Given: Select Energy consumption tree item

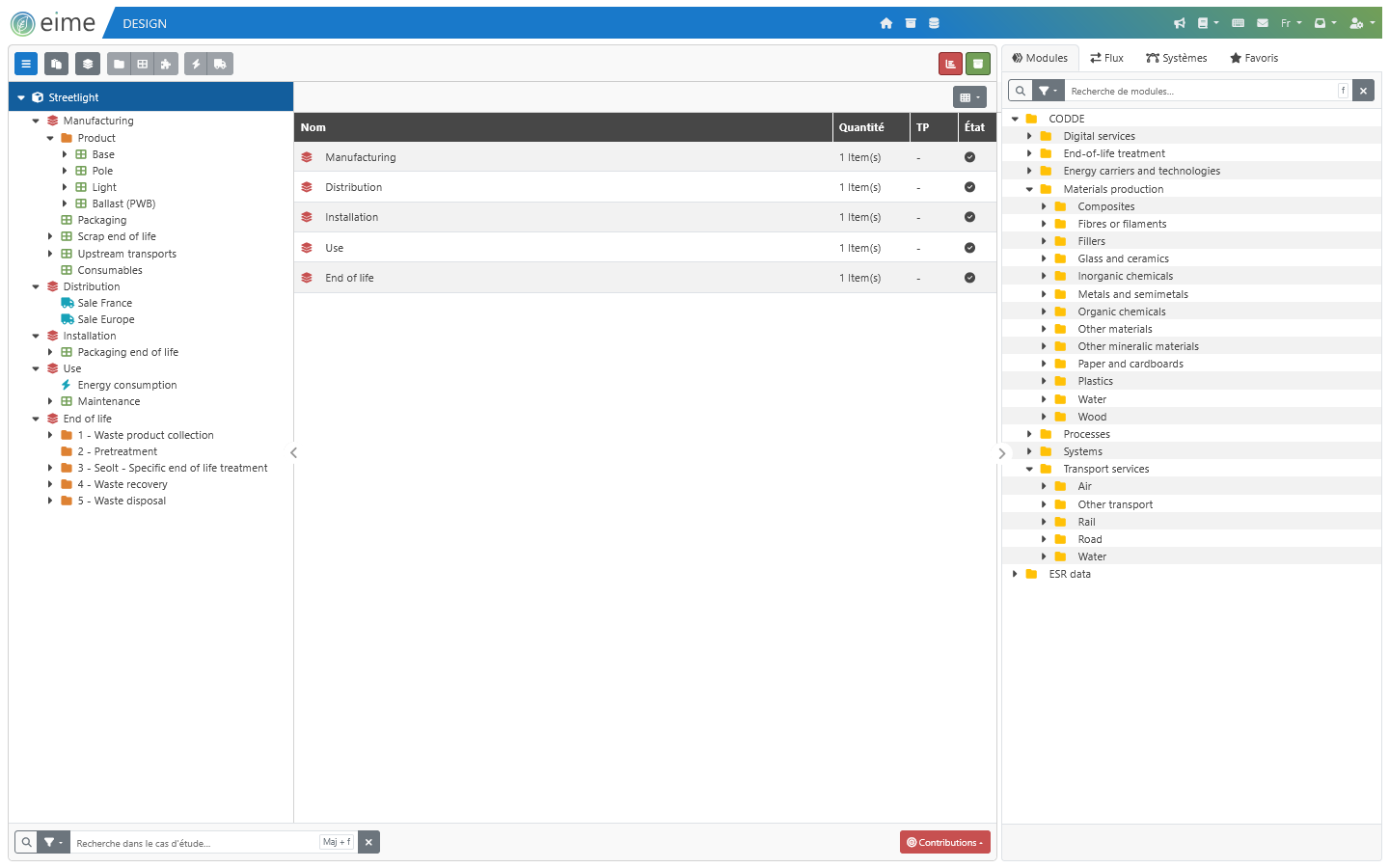Looking at the screenshot, I should point(127,385).
